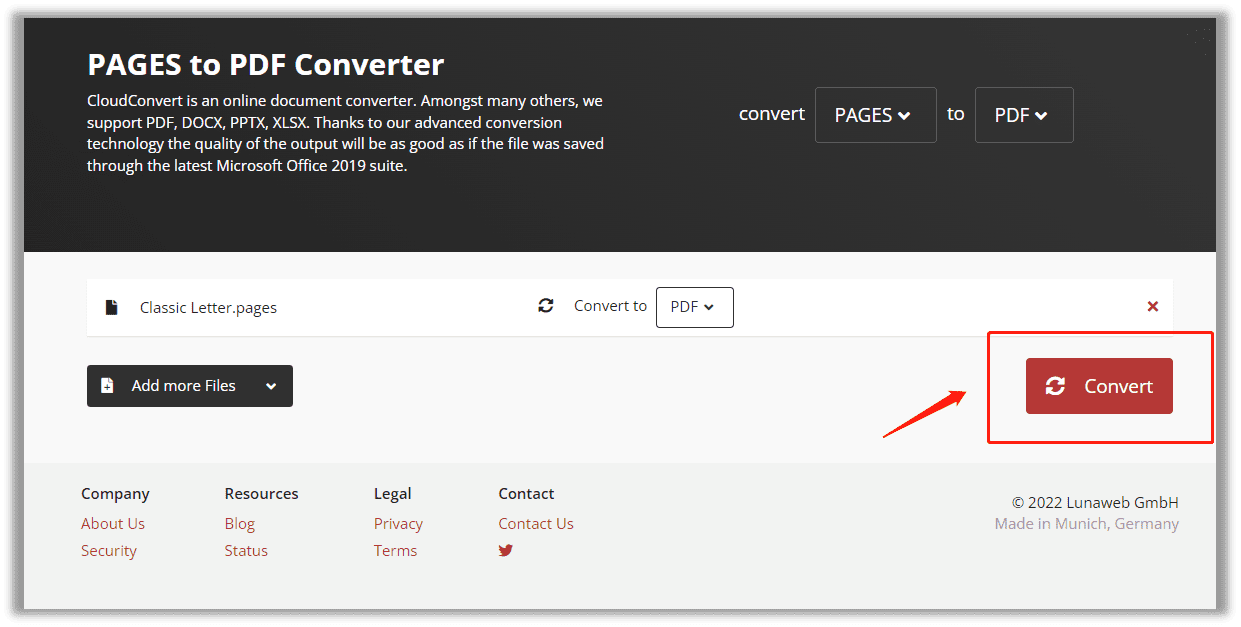Click the Legal footer heading

click(392, 493)
